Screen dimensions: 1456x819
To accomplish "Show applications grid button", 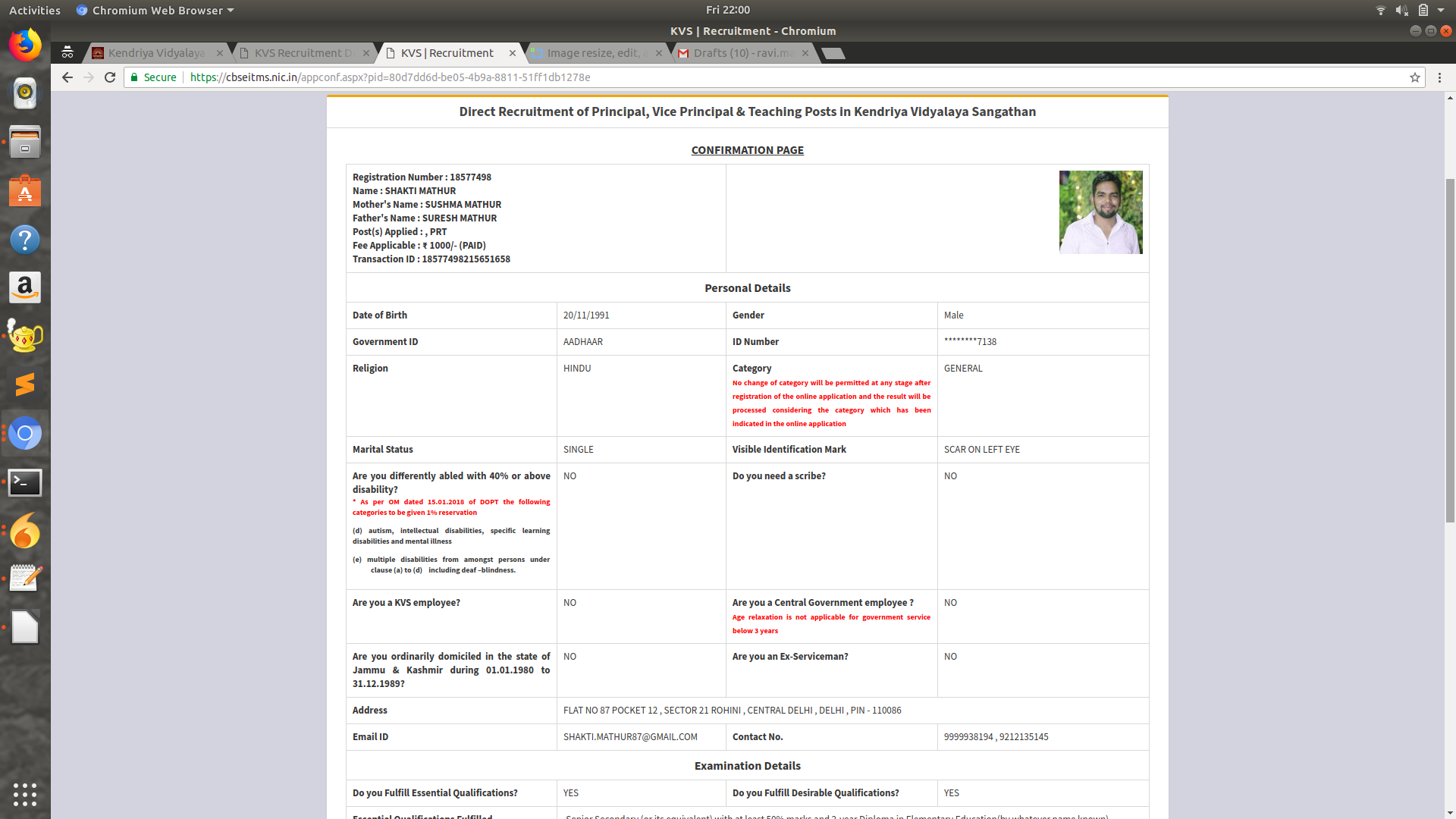I will (x=25, y=794).
